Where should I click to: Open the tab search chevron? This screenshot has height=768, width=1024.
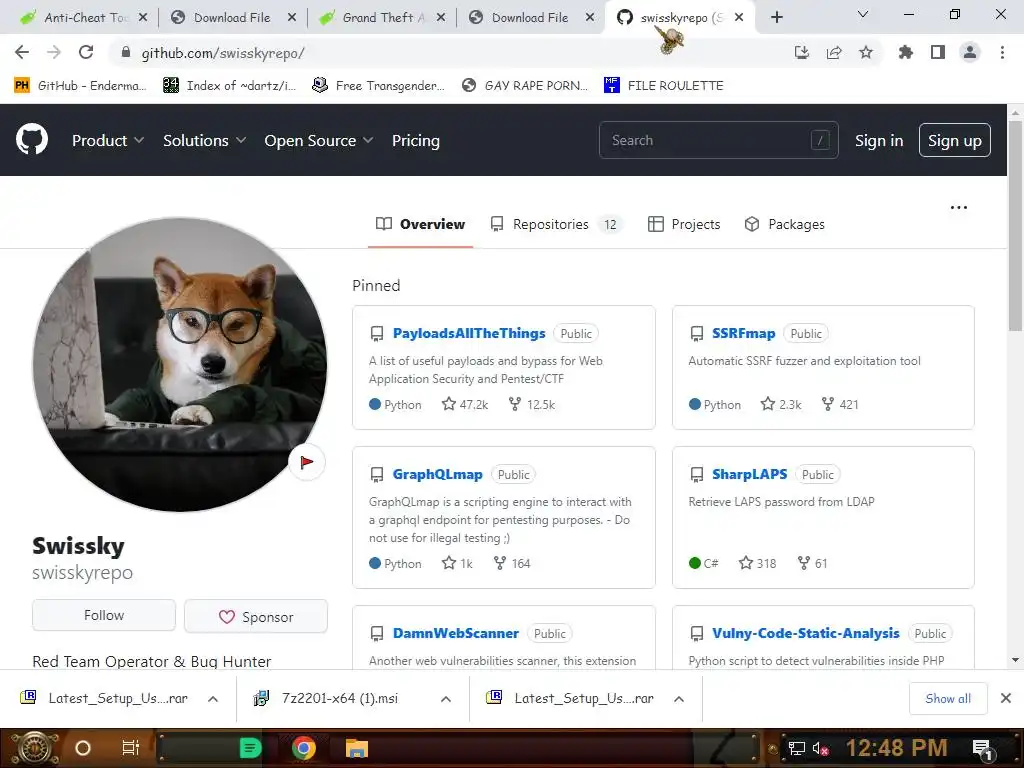click(863, 14)
